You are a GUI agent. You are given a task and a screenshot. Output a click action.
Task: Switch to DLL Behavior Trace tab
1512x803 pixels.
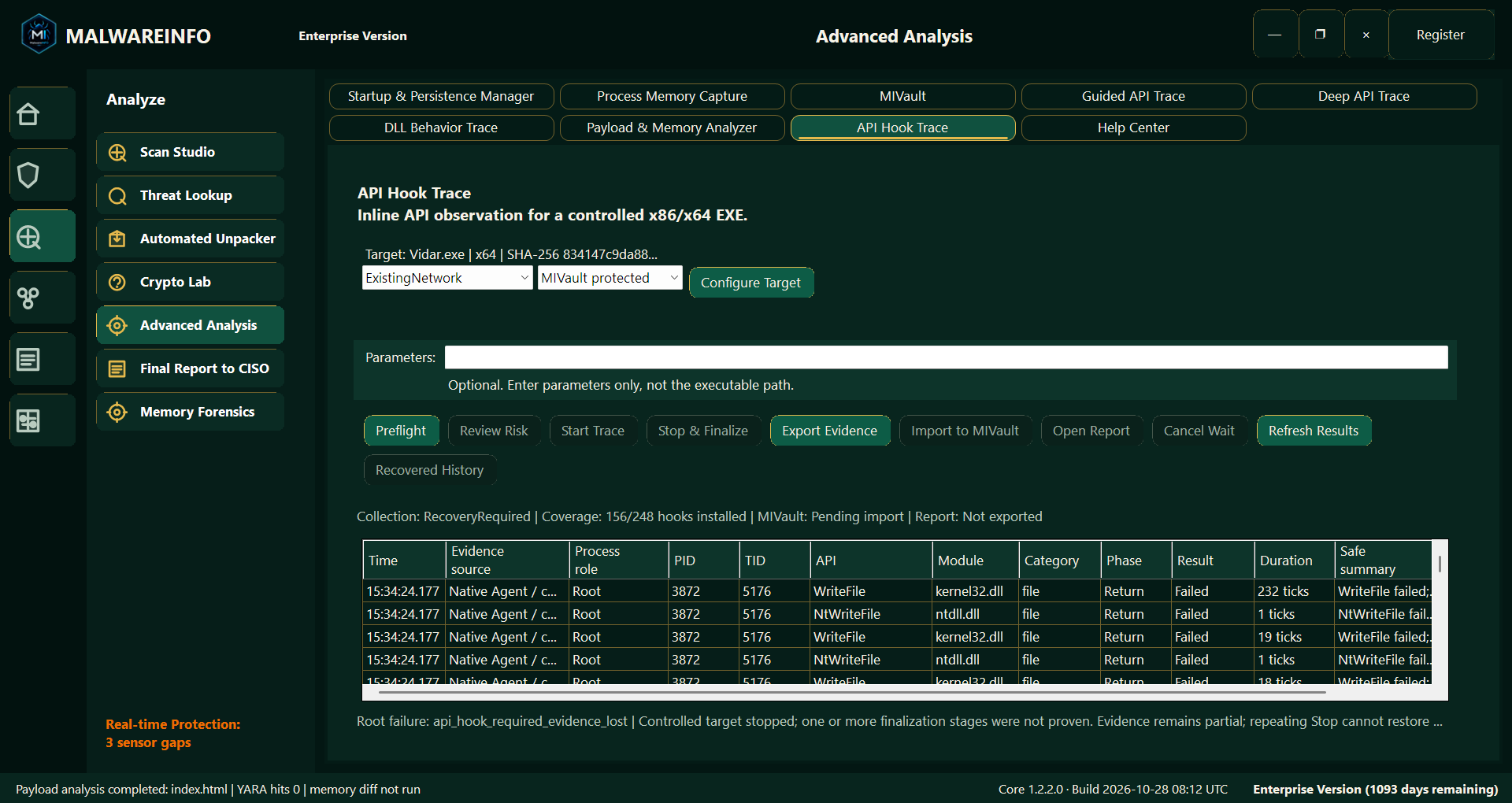coord(441,128)
